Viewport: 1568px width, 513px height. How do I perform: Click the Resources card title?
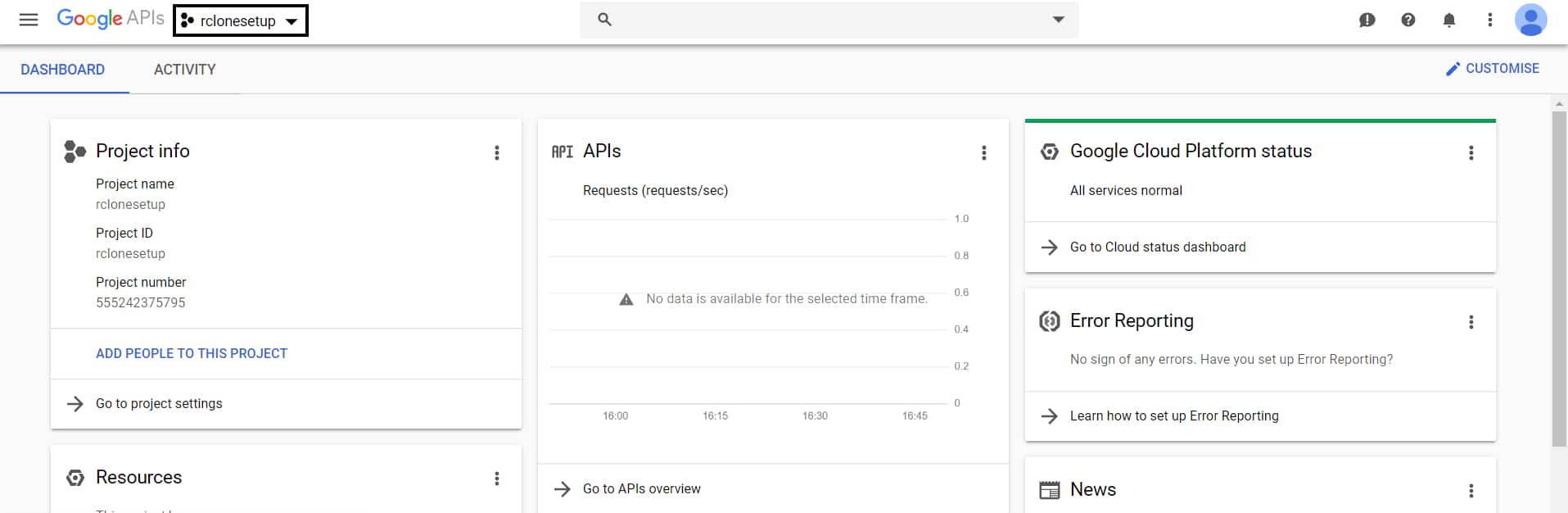[138, 478]
